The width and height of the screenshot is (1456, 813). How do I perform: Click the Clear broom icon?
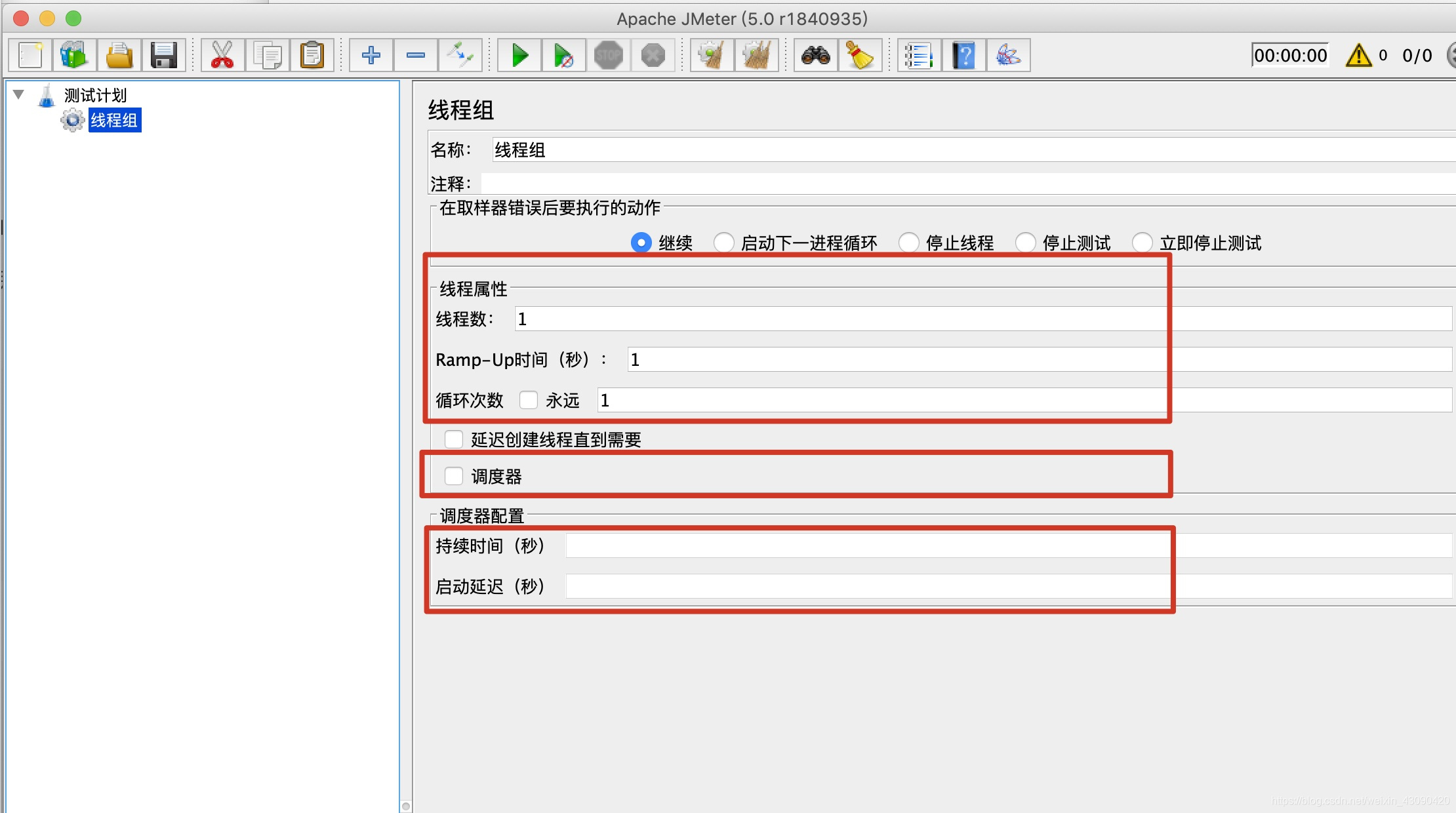(712, 55)
